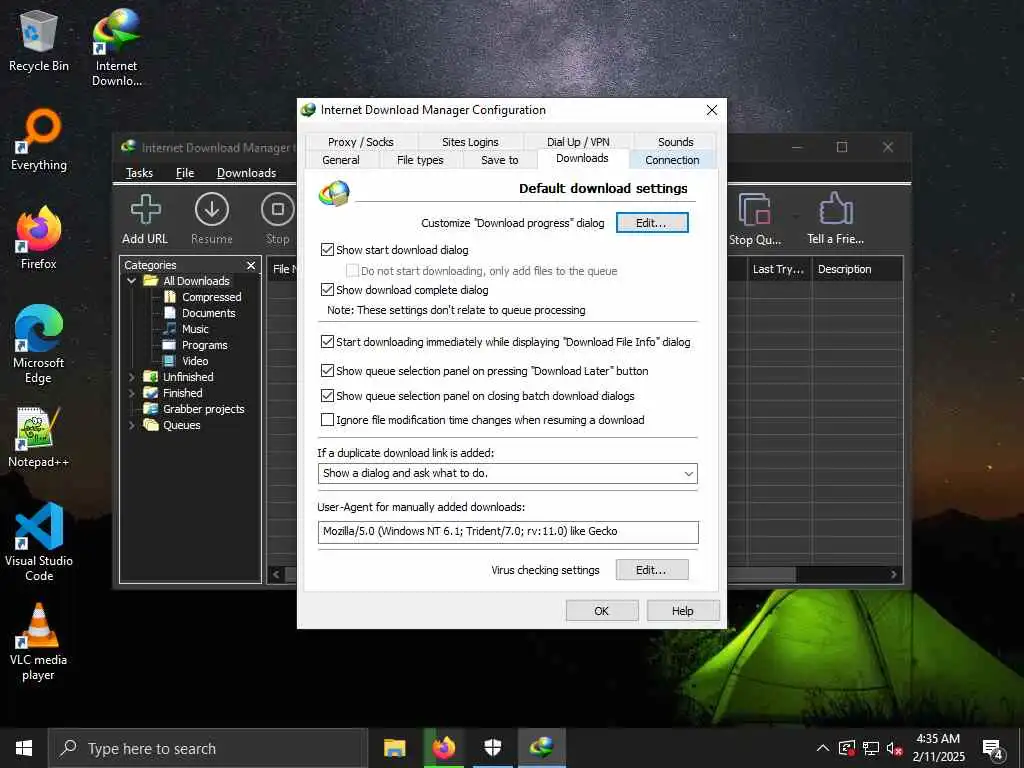Switch to the Save to tab

tap(500, 160)
